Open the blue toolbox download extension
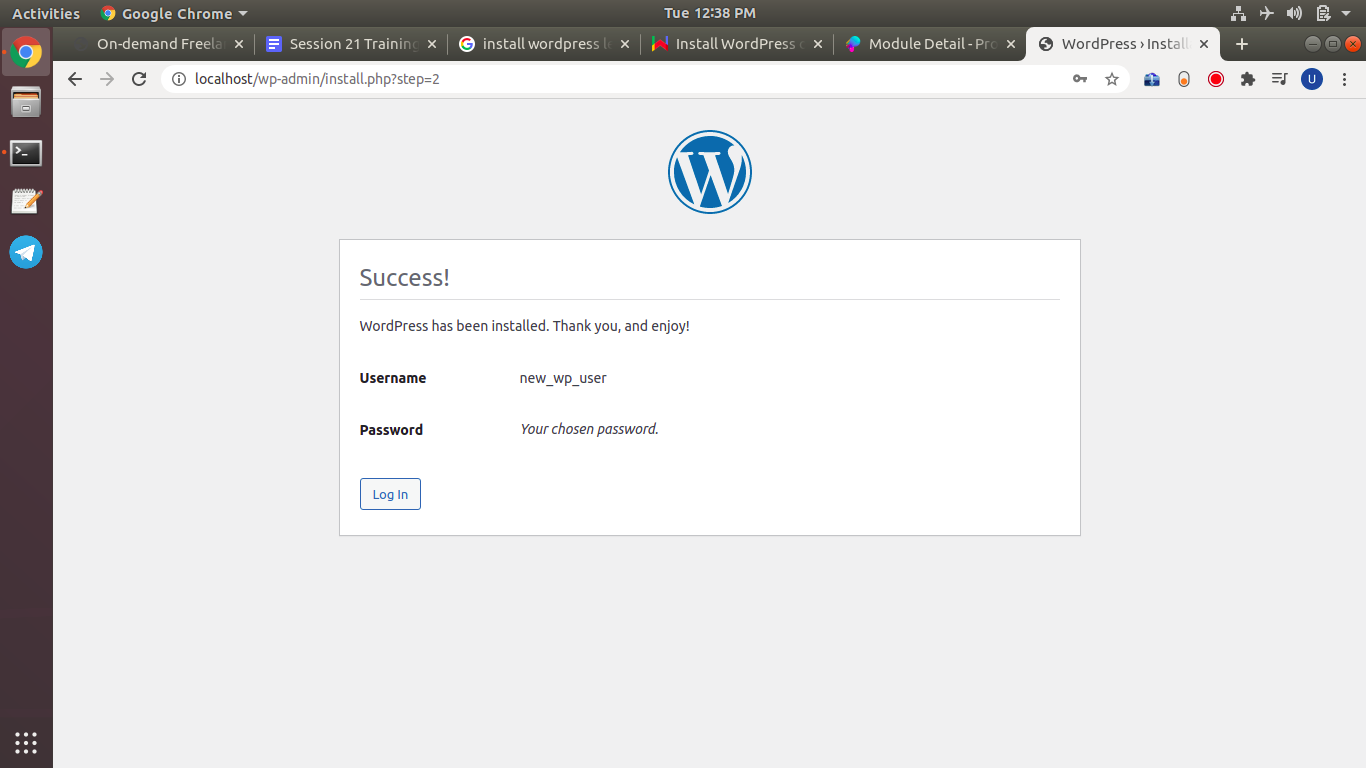The image size is (1366, 768). click(1152, 79)
